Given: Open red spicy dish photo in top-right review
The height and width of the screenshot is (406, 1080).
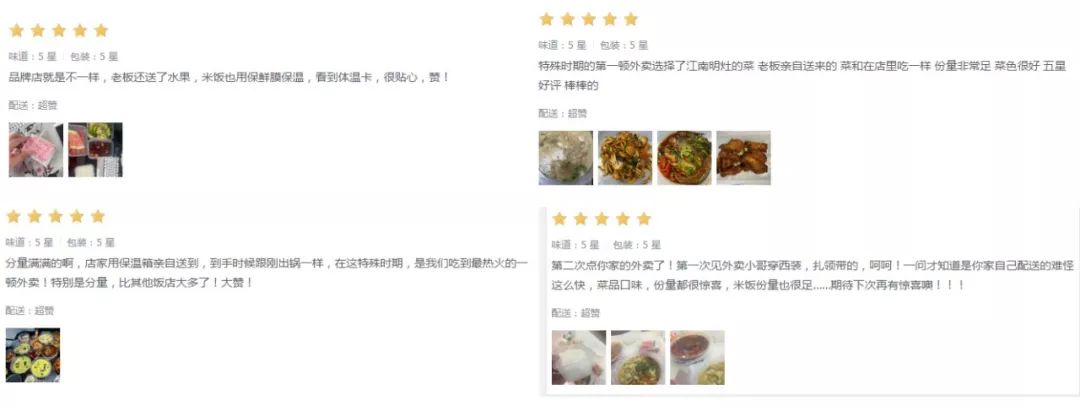Looking at the screenshot, I should 684,158.
